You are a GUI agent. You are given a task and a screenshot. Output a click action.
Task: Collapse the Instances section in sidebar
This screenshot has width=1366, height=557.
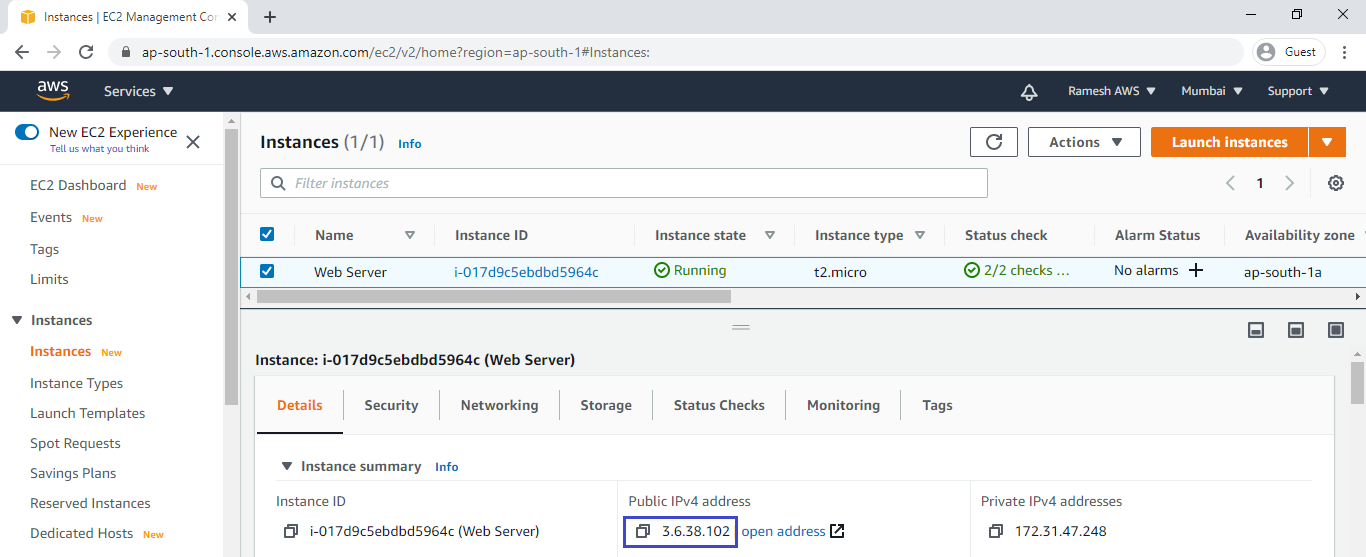[x=16, y=320]
